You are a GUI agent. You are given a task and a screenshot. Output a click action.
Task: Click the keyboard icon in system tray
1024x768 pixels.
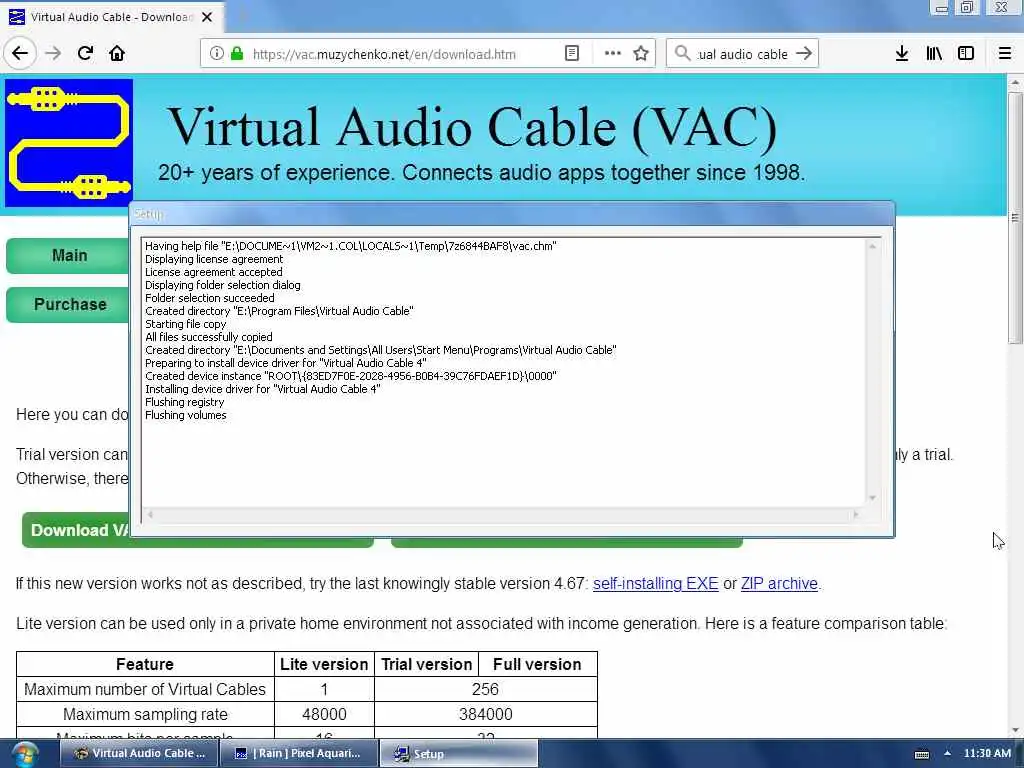point(921,754)
